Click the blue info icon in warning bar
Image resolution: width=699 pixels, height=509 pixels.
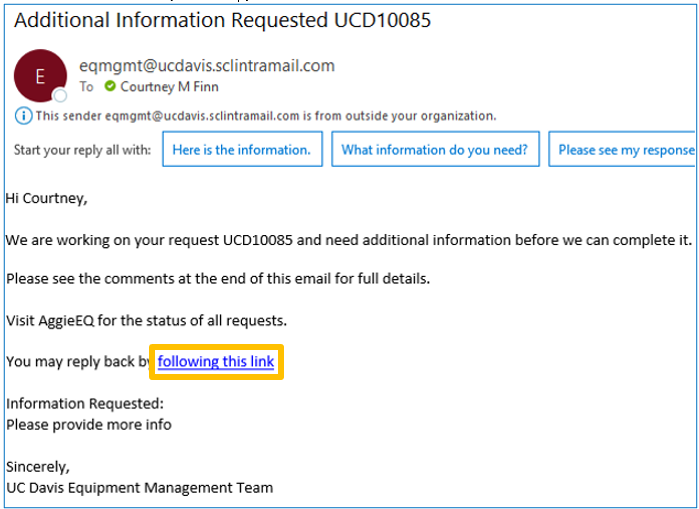tap(23, 116)
